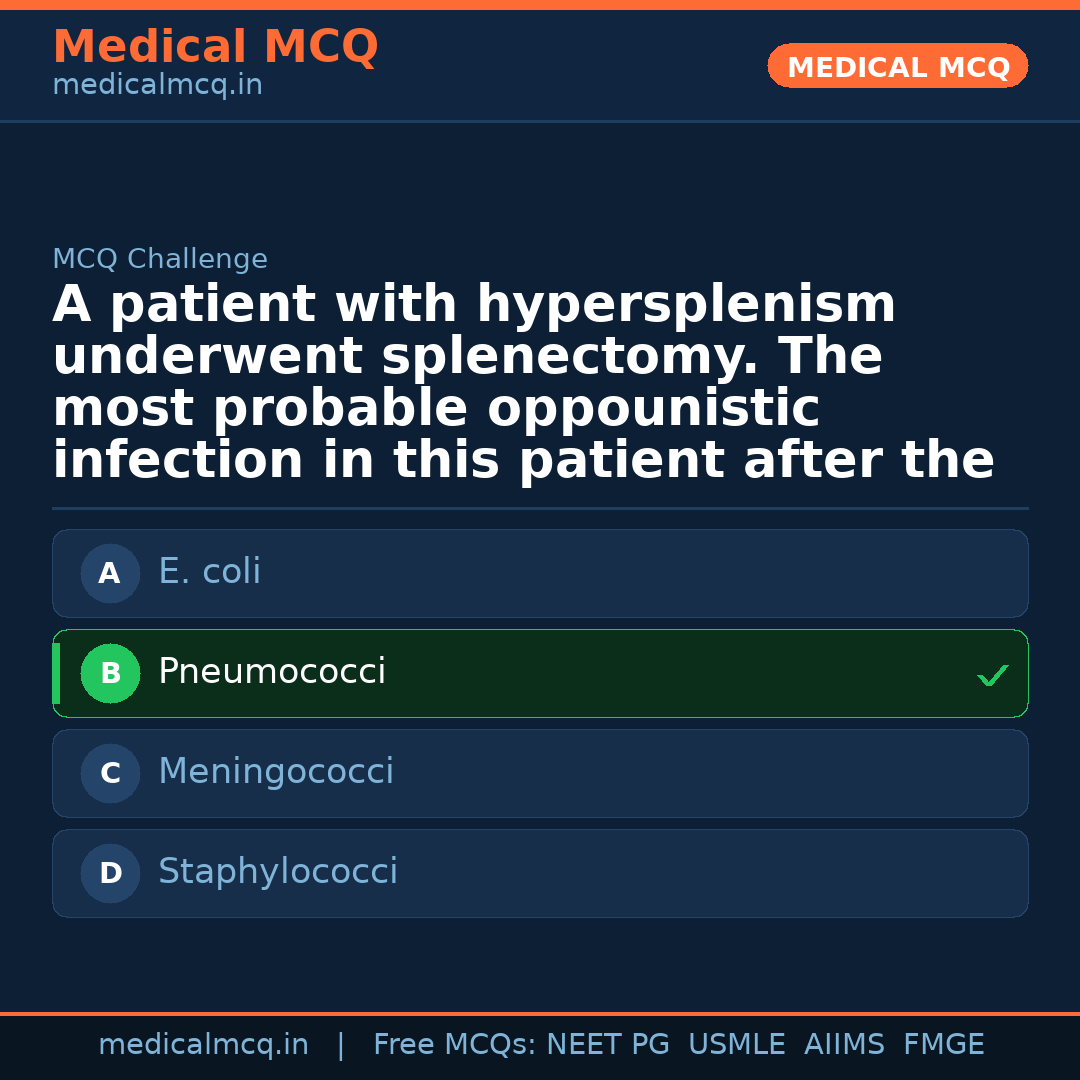This screenshot has width=1080, height=1080.
Task: Choose the Staphylococci answer option
Action: point(540,873)
